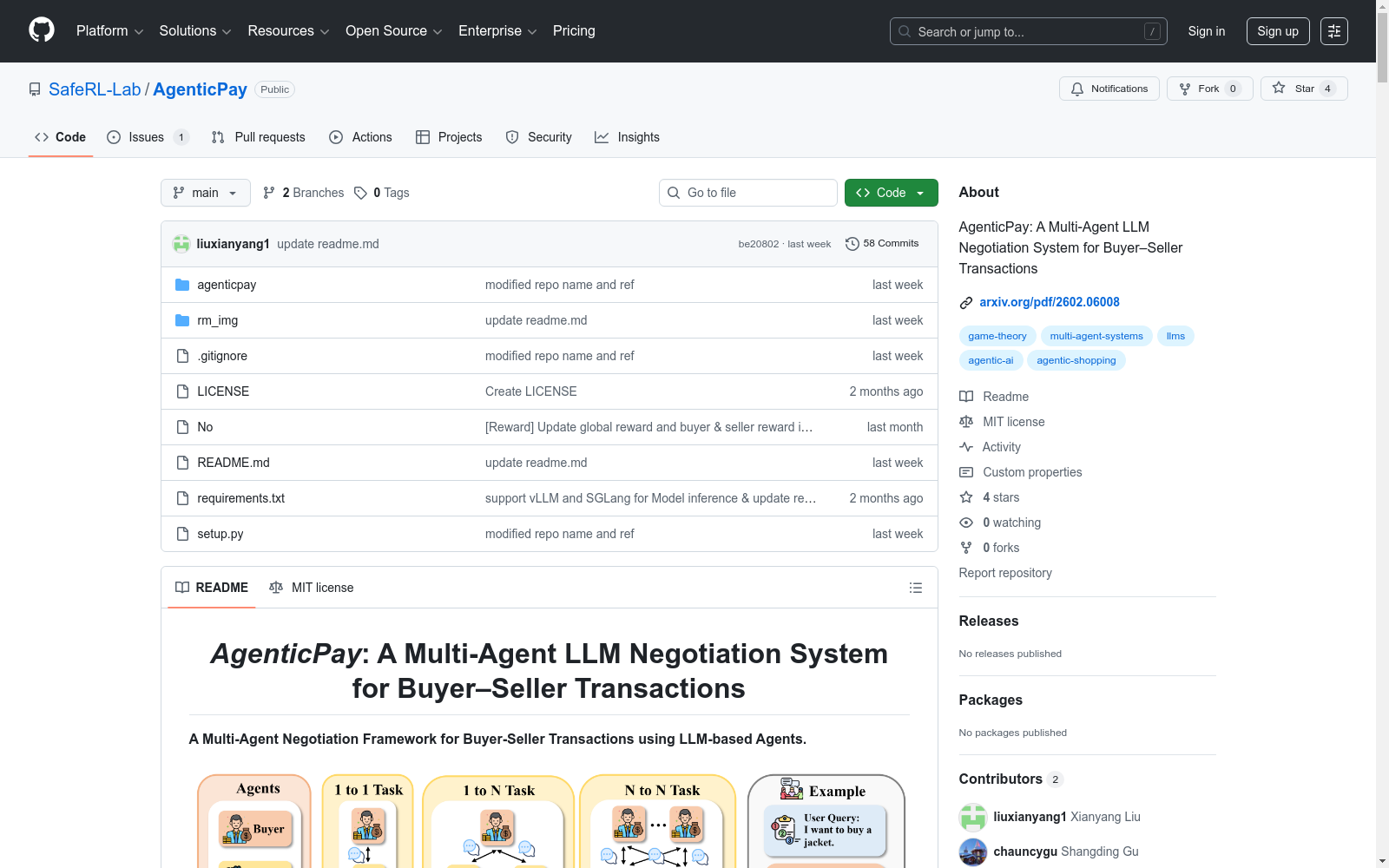Click the llms topic tag
The height and width of the screenshot is (868, 1389).
coord(1175,336)
